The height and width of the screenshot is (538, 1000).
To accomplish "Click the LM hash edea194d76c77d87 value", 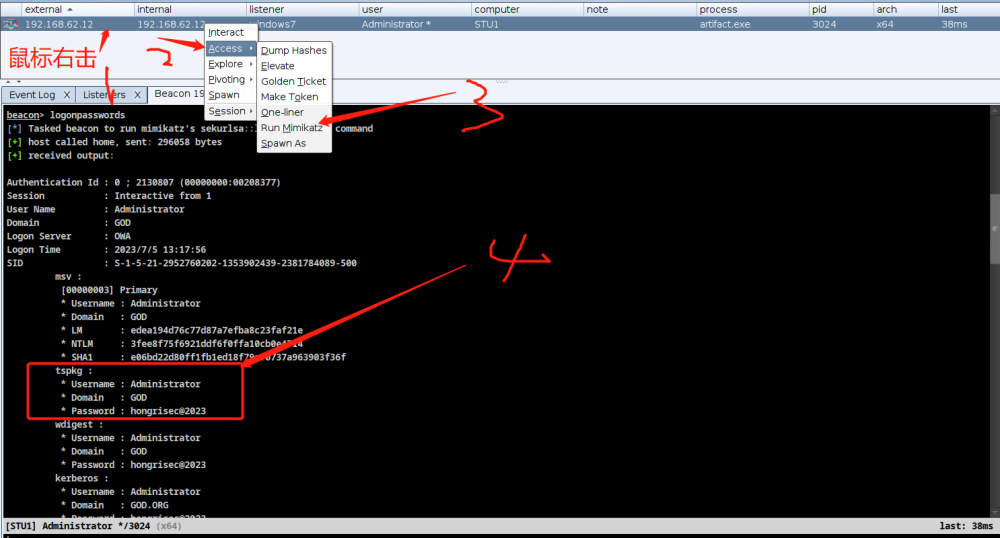I will coord(217,330).
